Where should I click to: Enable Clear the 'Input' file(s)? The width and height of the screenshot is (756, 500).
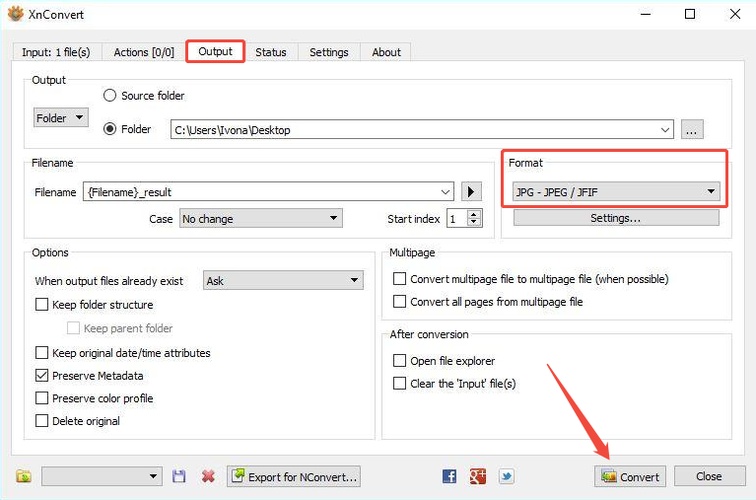point(399,383)
